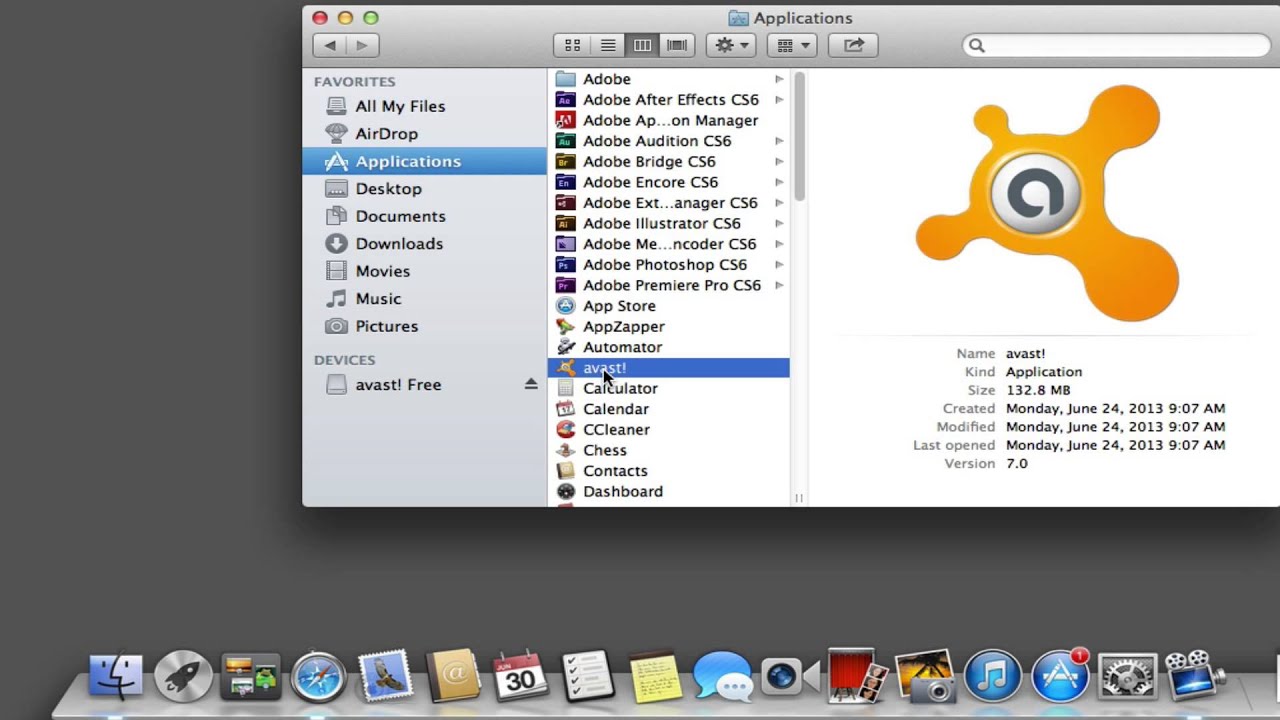Click the "132.8 MB" size value

[x=1038, y=390]
